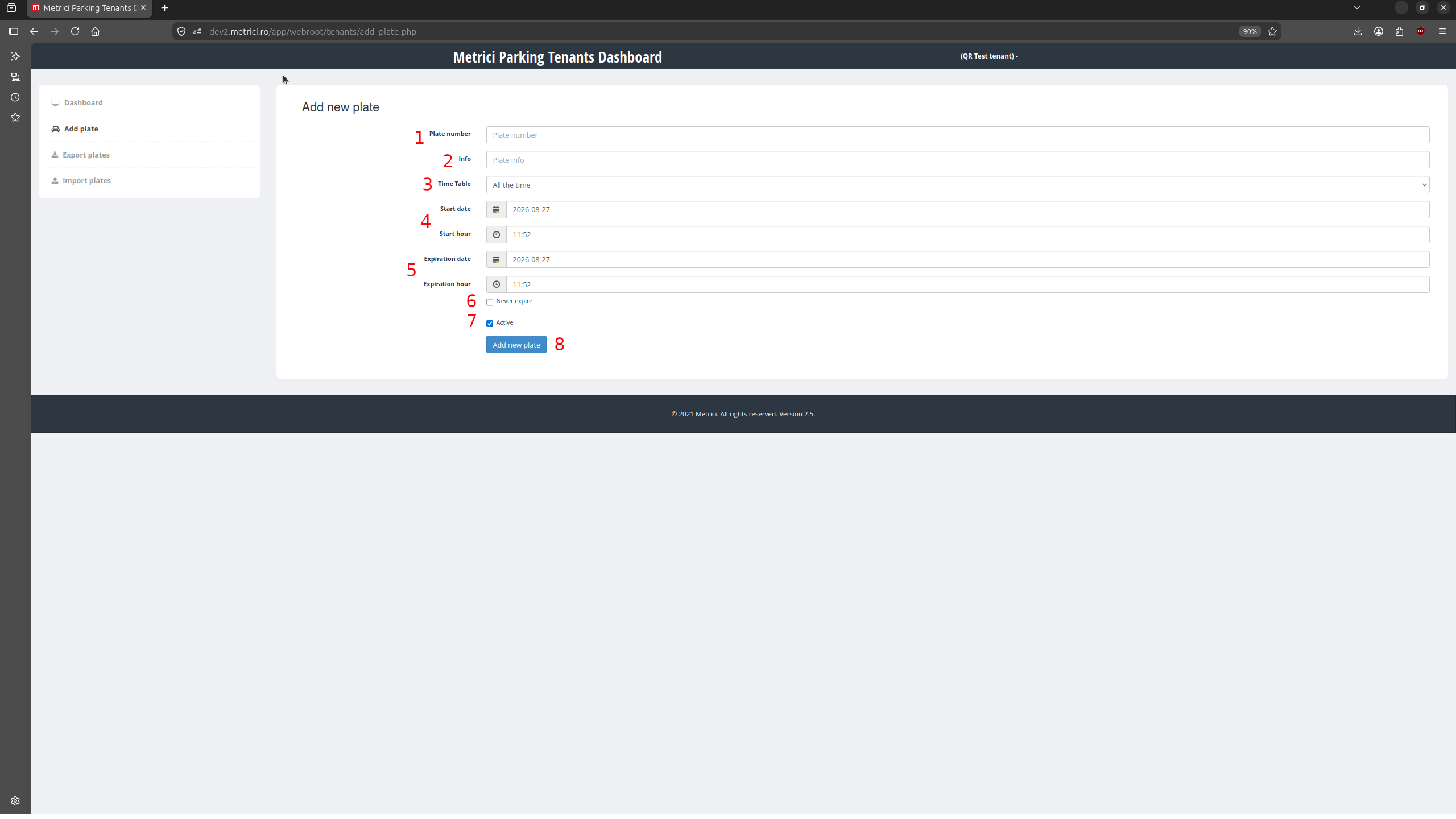Go forward in browser history

click(x=55, y=31)
